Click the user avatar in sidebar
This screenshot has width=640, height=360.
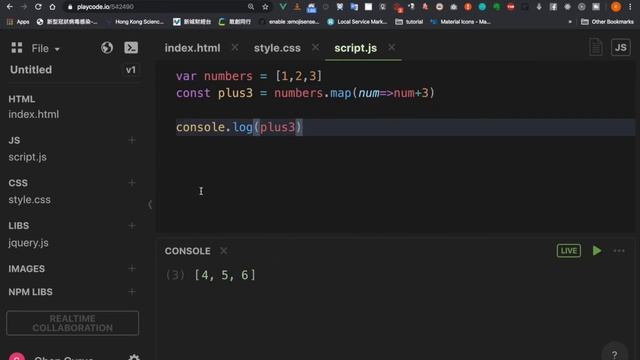[17, 356]
